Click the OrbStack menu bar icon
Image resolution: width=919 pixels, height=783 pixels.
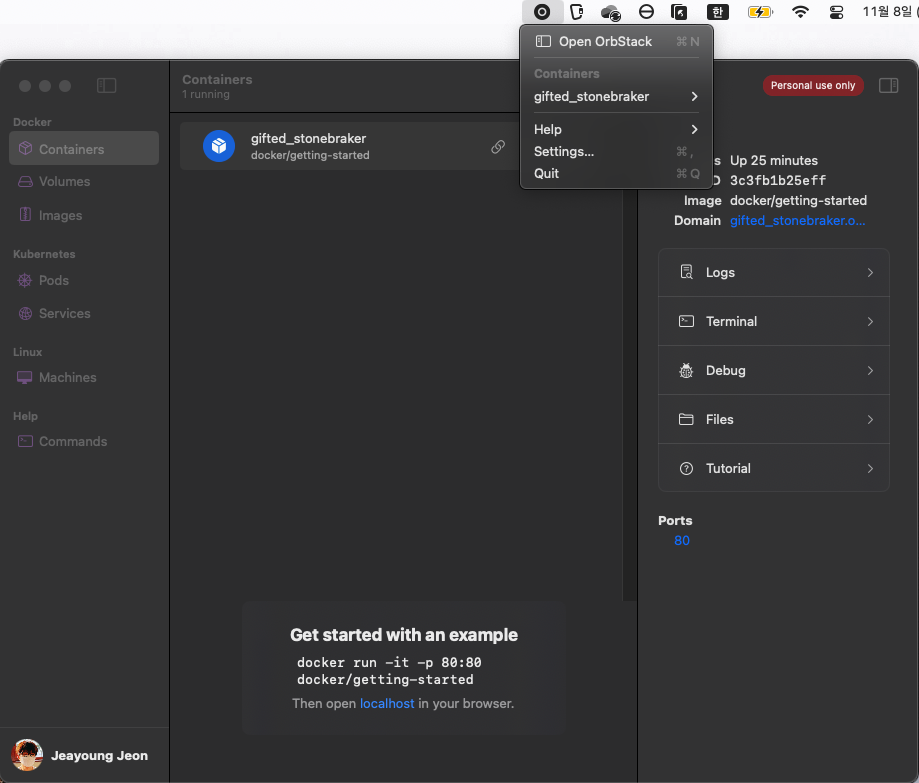pyautogui.click(x=542, y=12)
